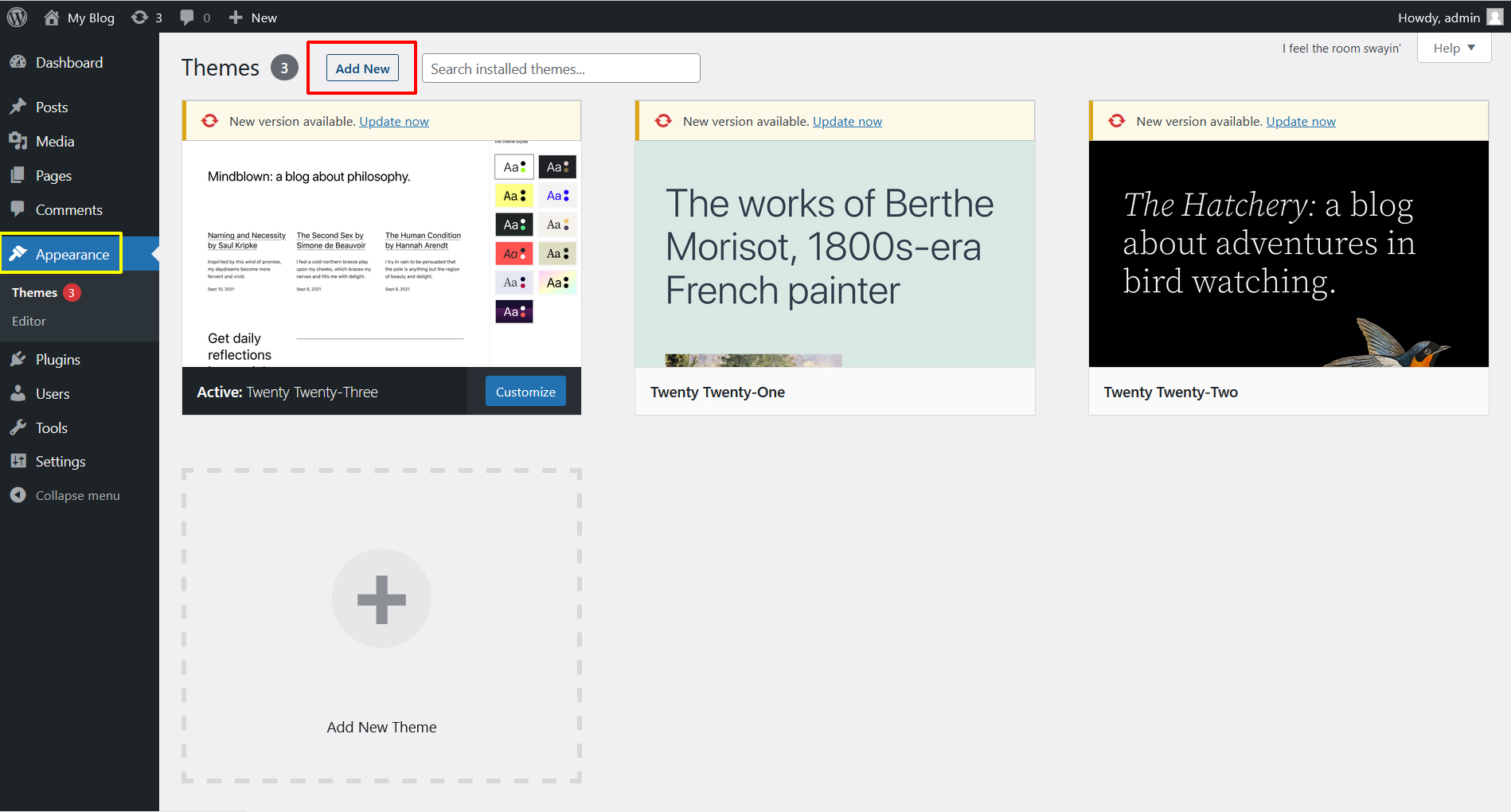Open the My Blog home icon
1511x812 pixels.
[52, 18]
